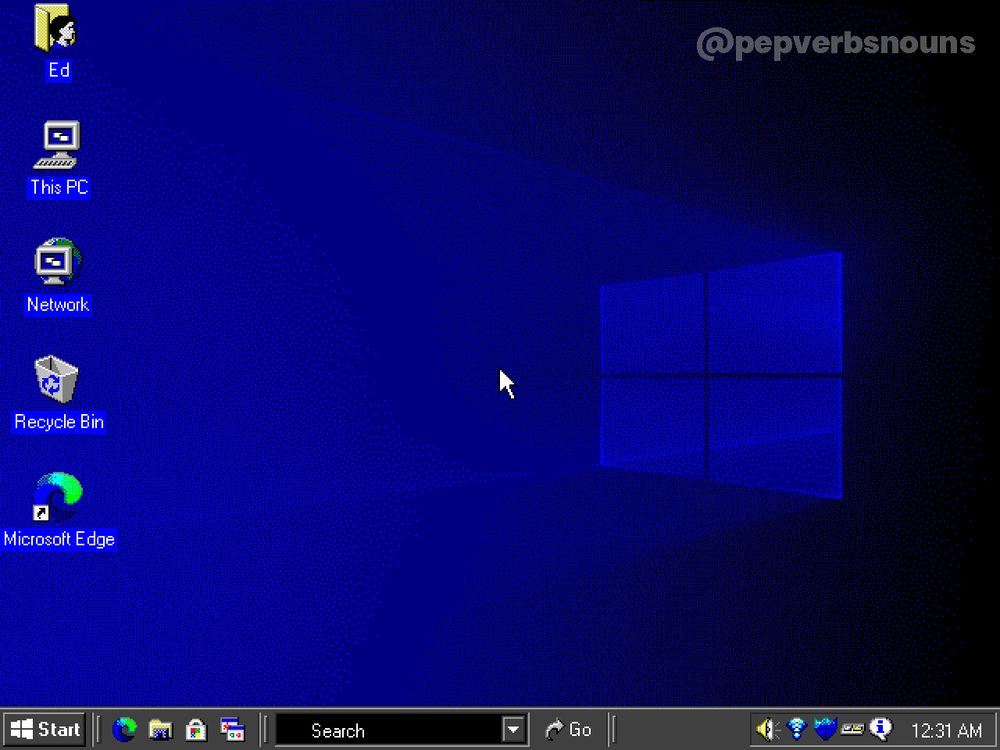Select the Microsoft Edge label text

click(59, 539)
